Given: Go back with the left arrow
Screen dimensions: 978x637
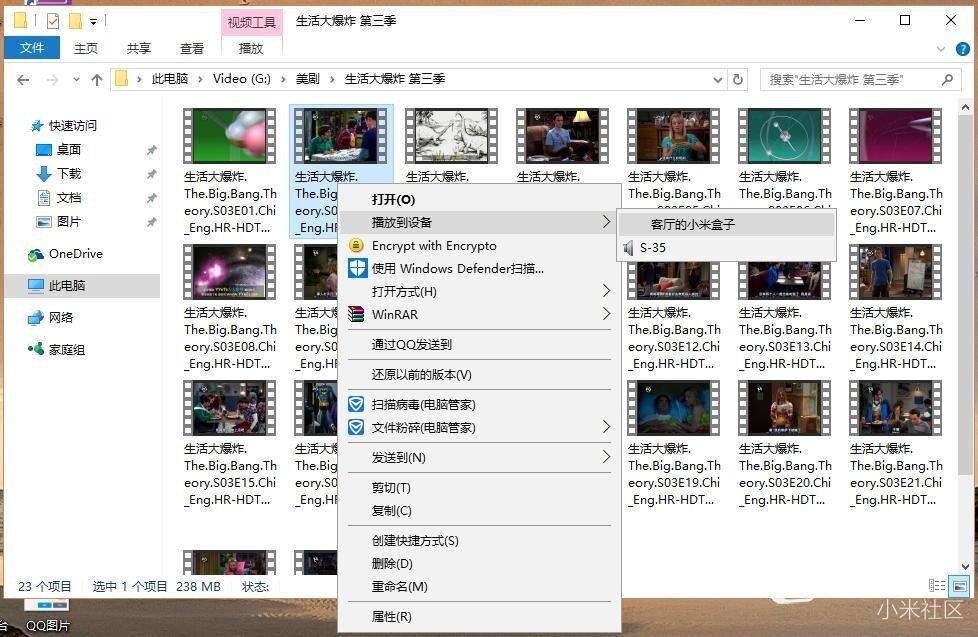Looking at the screenshot, I should click(x=23, y=80).
